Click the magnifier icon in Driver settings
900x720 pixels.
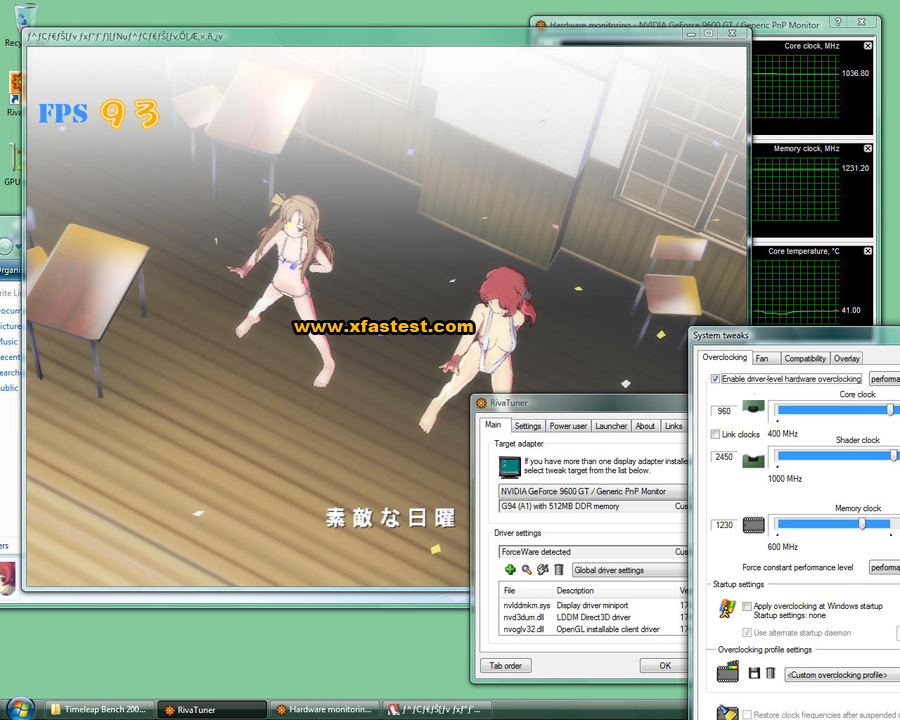526,570
